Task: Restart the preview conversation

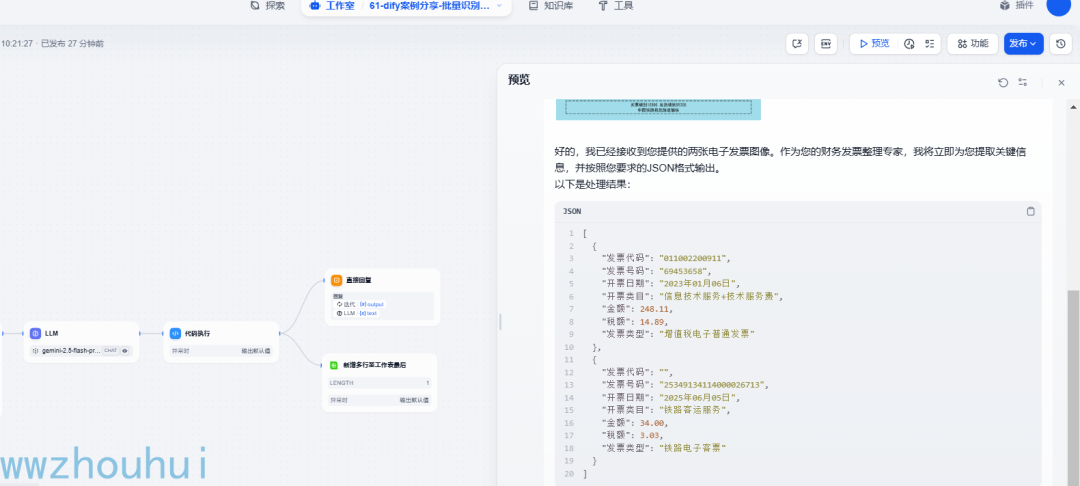Action: coord(1003,83)
